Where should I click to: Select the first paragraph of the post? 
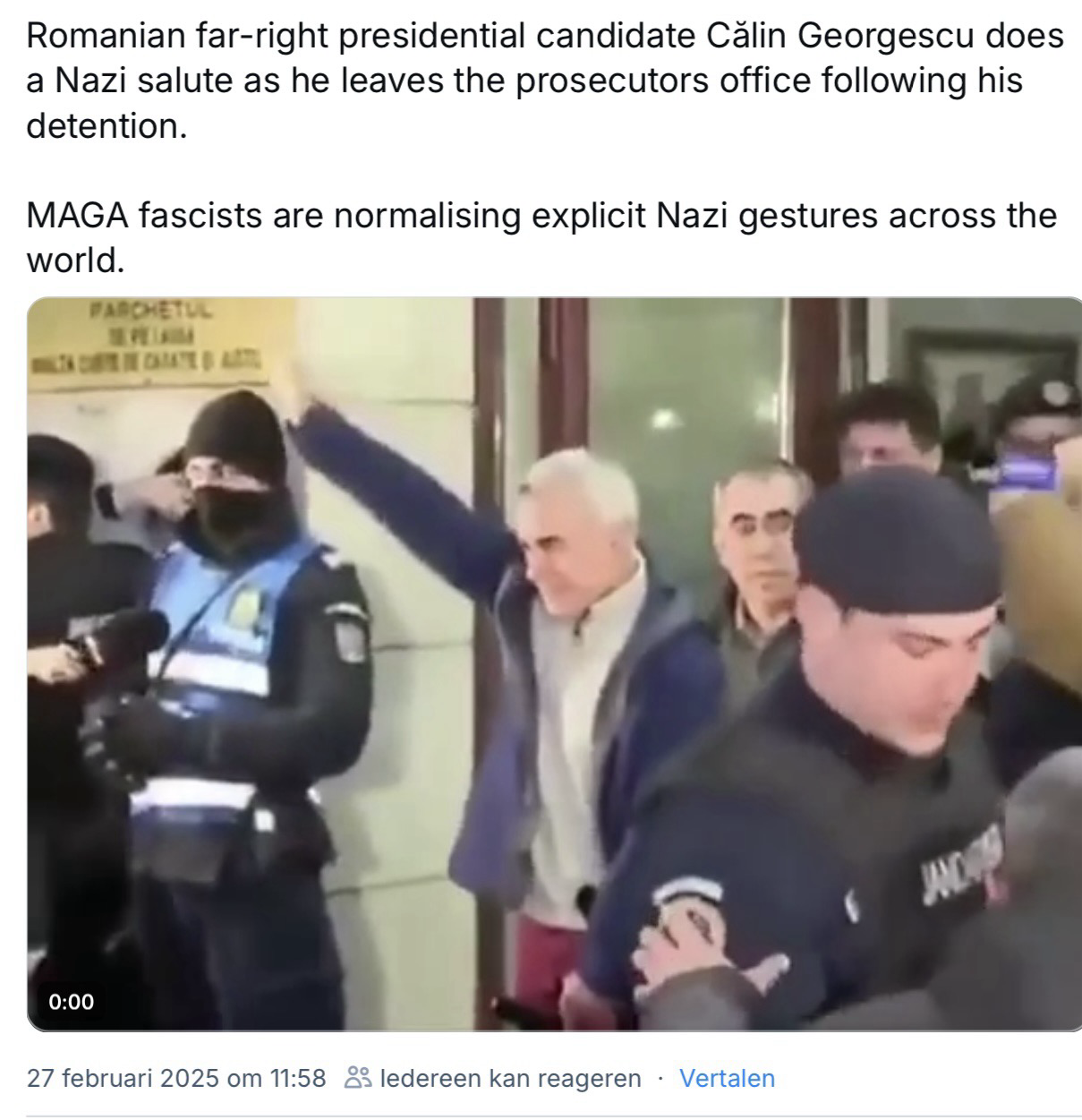pos(545,81)
